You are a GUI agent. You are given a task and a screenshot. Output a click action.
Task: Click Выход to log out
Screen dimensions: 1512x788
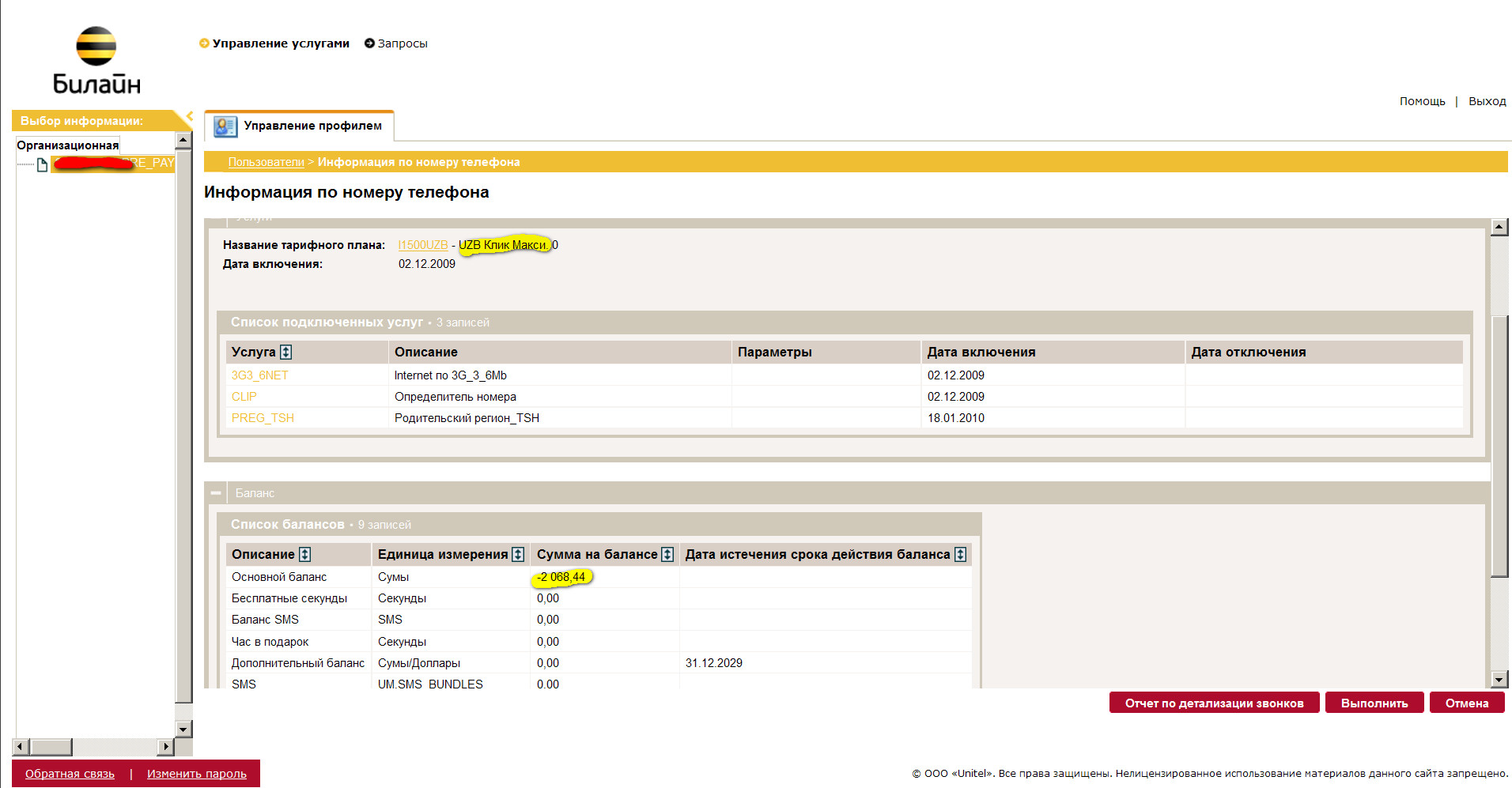(x=1487, y=101)
